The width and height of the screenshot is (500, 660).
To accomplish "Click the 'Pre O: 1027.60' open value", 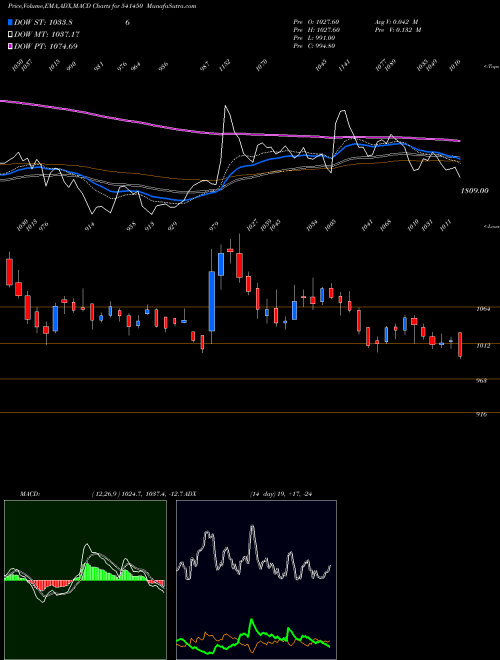I will 316,22.
